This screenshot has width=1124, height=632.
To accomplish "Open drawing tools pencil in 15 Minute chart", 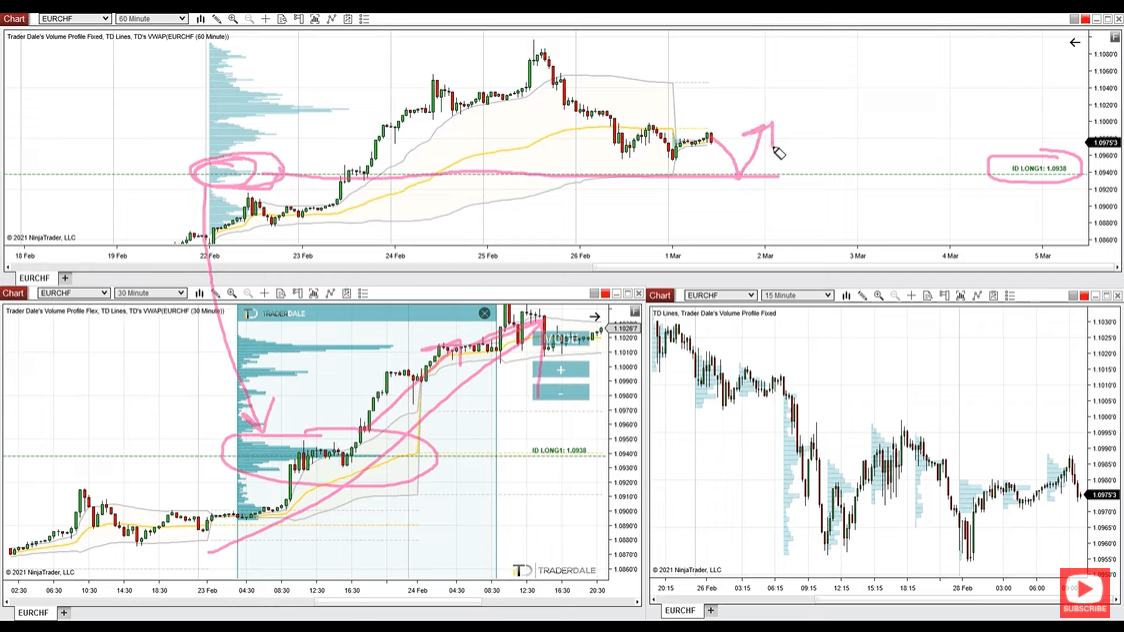I will (x=862, y=295).
